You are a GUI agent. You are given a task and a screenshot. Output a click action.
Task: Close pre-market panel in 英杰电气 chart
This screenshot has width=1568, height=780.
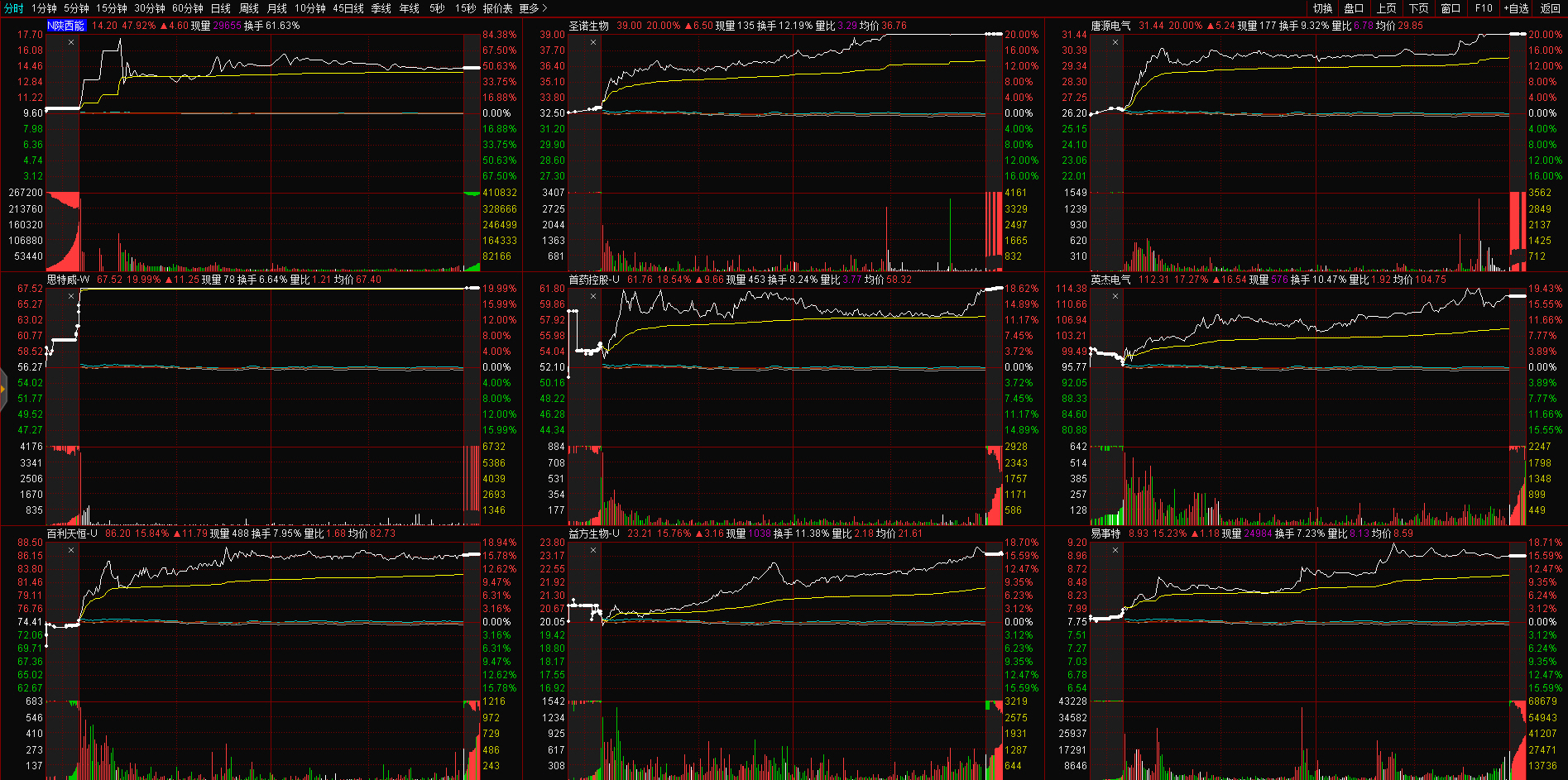coord(1115,296)
